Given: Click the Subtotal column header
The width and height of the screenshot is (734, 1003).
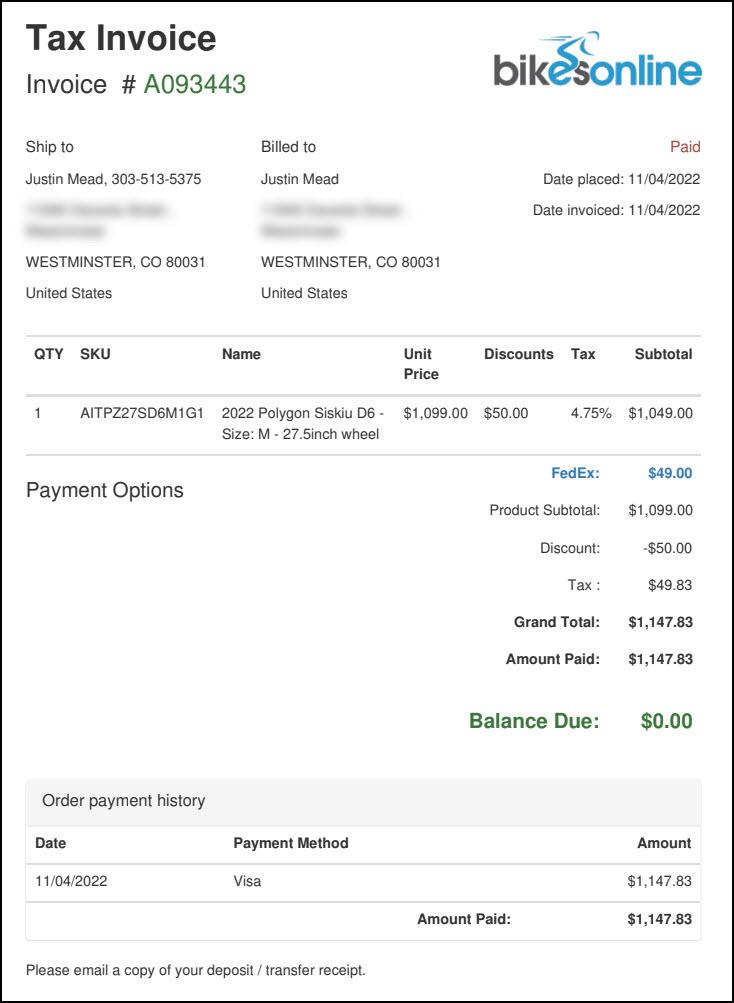Looking at the screenshot, I should click(663, 354).
